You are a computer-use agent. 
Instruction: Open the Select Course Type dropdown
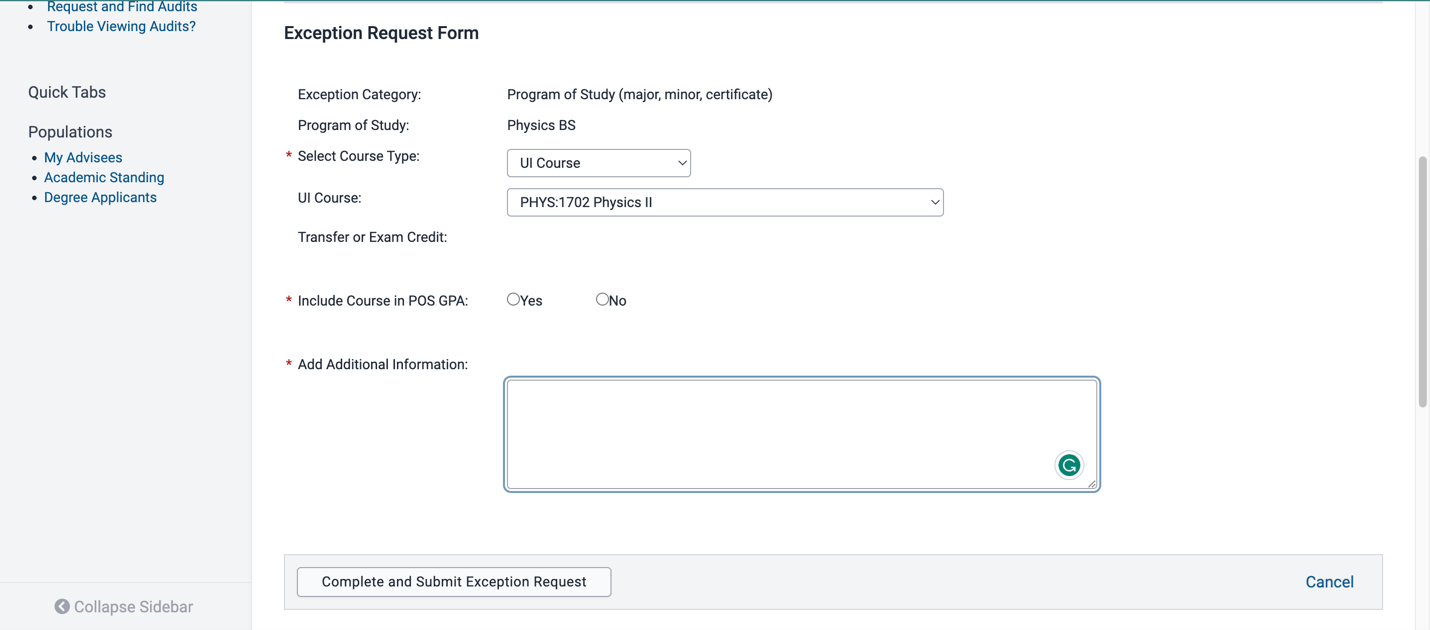pyautogui.click(x=598, y=163)
